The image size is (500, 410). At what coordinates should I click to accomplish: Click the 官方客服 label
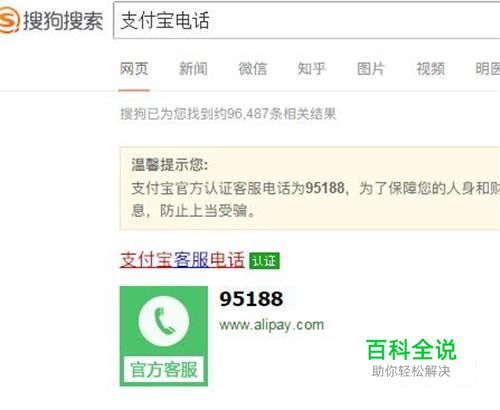pyautogui.click(x=164, y=370)
